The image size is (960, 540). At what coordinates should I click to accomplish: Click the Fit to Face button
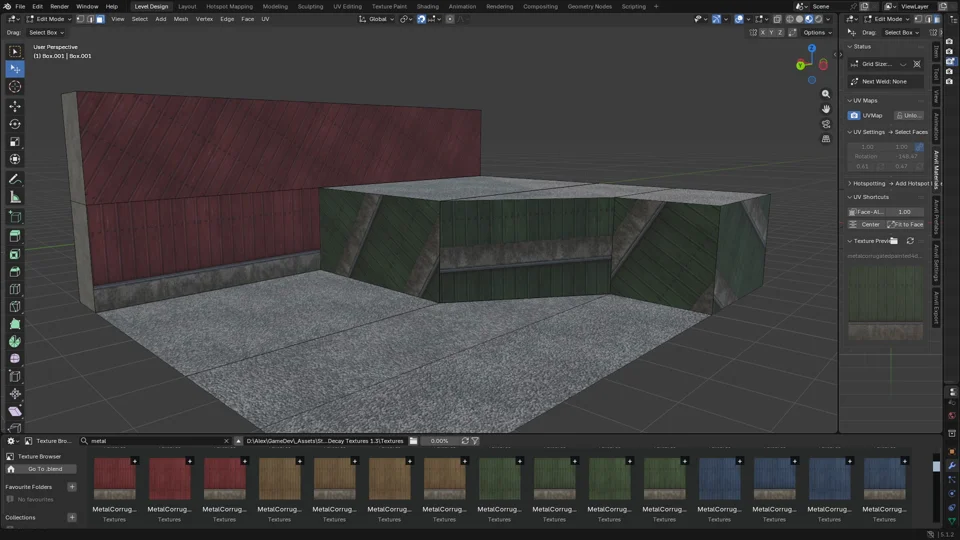click(905, 224)
